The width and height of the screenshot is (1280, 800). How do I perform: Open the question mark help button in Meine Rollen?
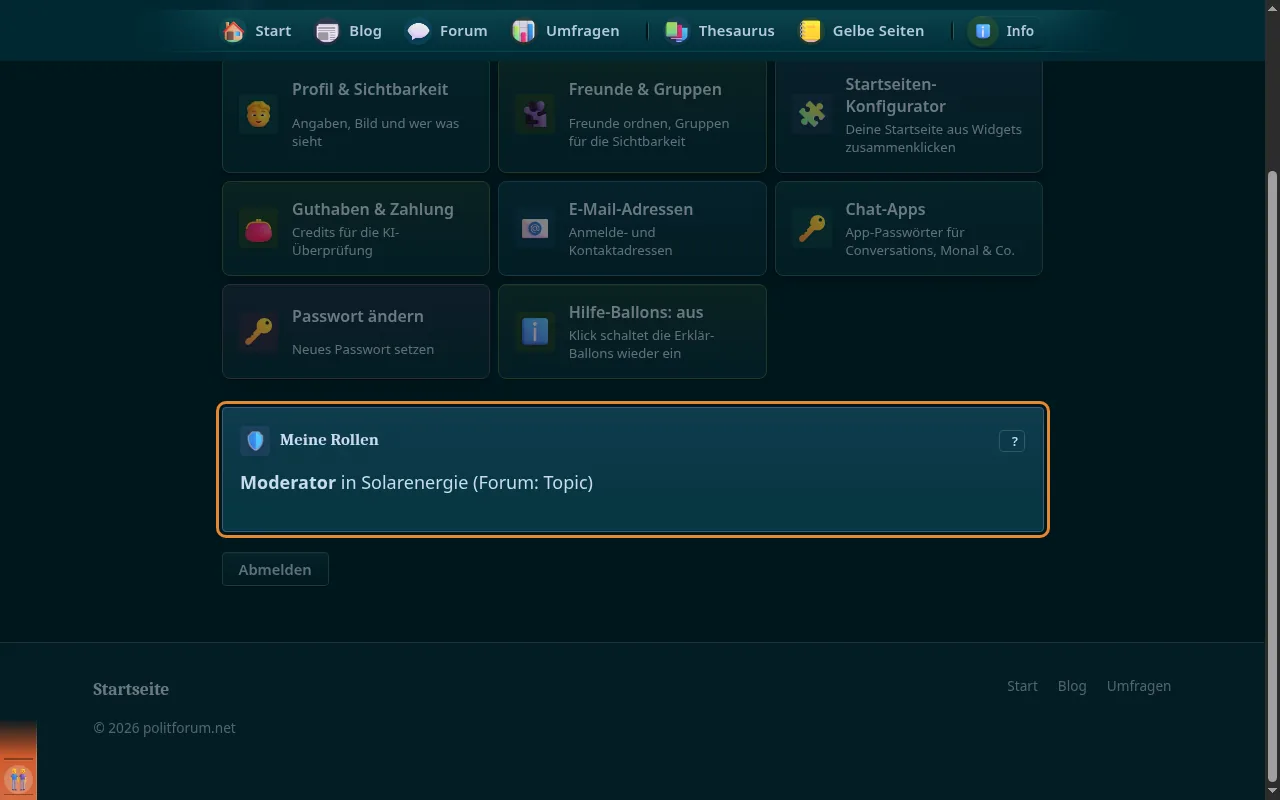(x=1012, y=441)
